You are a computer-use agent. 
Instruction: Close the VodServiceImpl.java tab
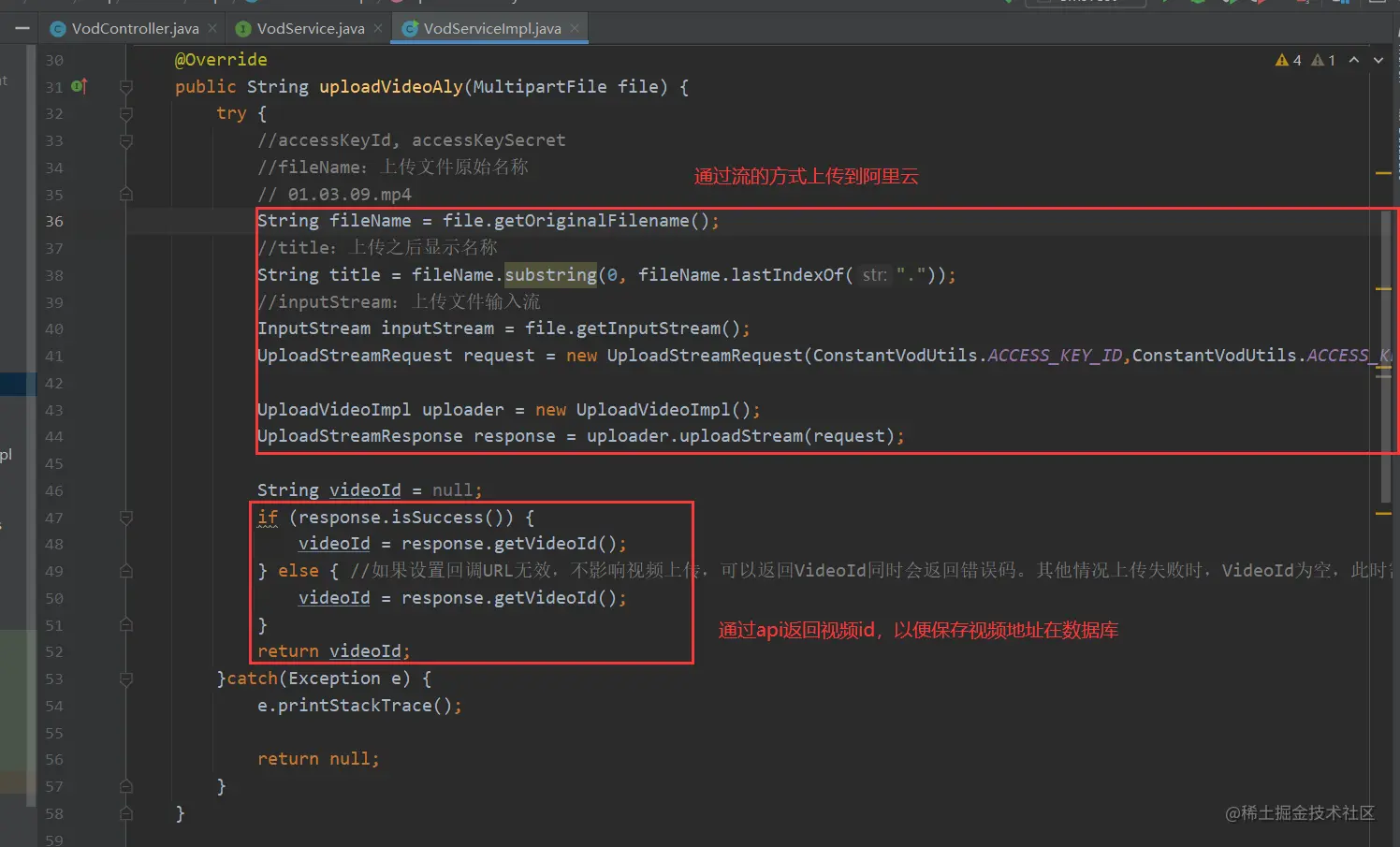575,28
